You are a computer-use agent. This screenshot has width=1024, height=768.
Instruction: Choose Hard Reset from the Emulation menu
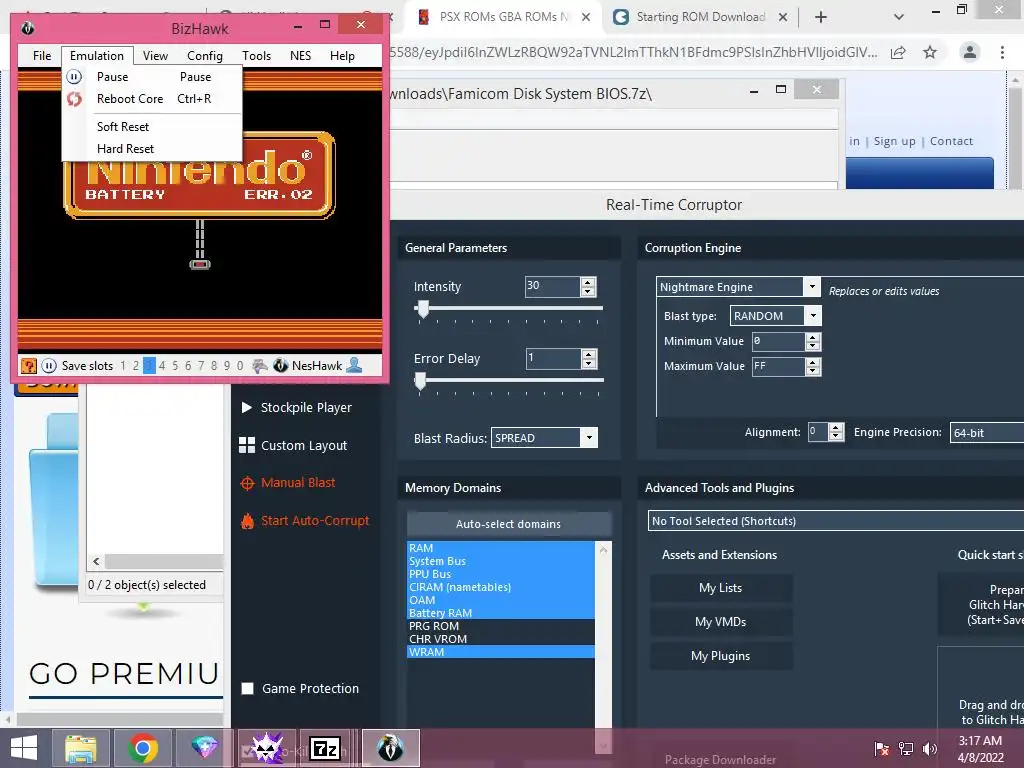click(x=153, y=149)
